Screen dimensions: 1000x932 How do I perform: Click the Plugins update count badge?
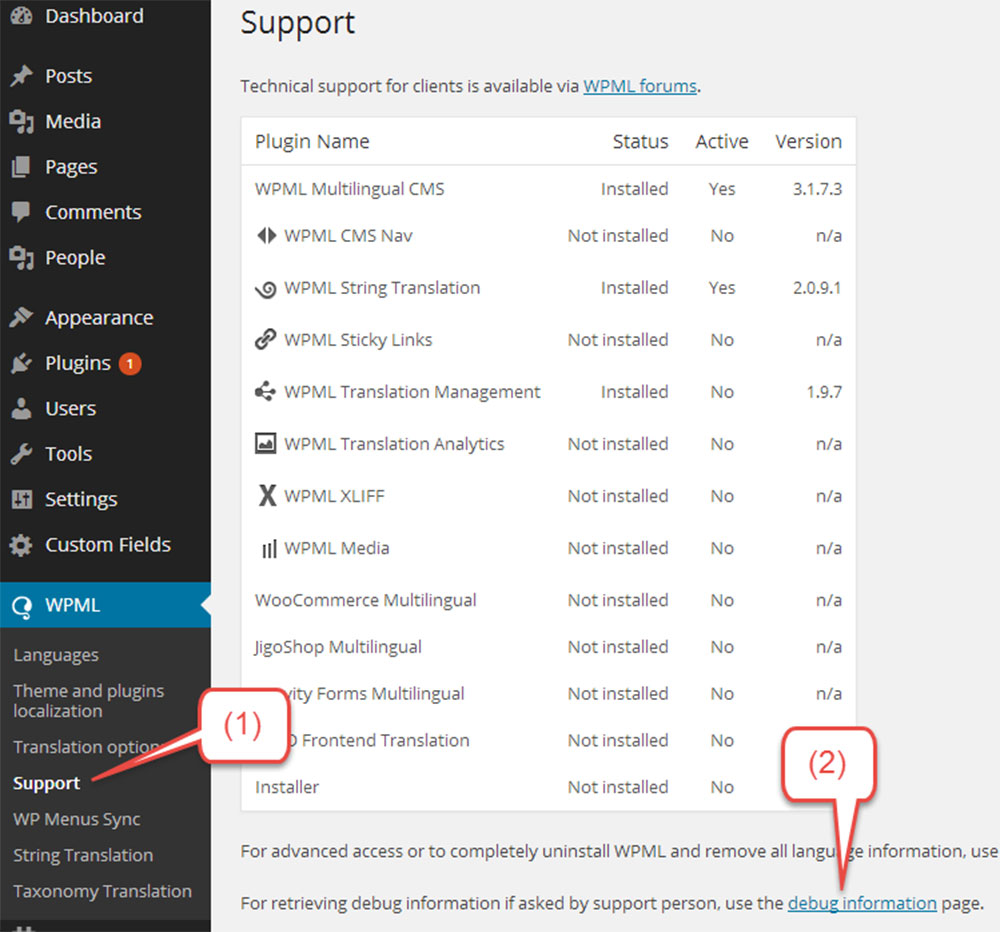(x=130, y=364)
